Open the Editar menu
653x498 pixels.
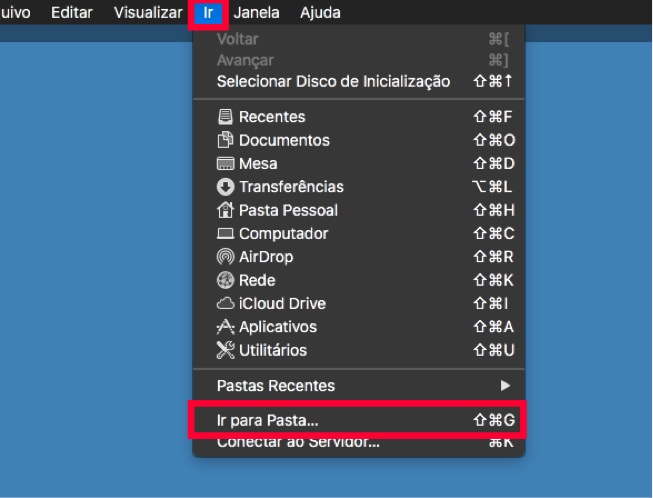(72, 13)
